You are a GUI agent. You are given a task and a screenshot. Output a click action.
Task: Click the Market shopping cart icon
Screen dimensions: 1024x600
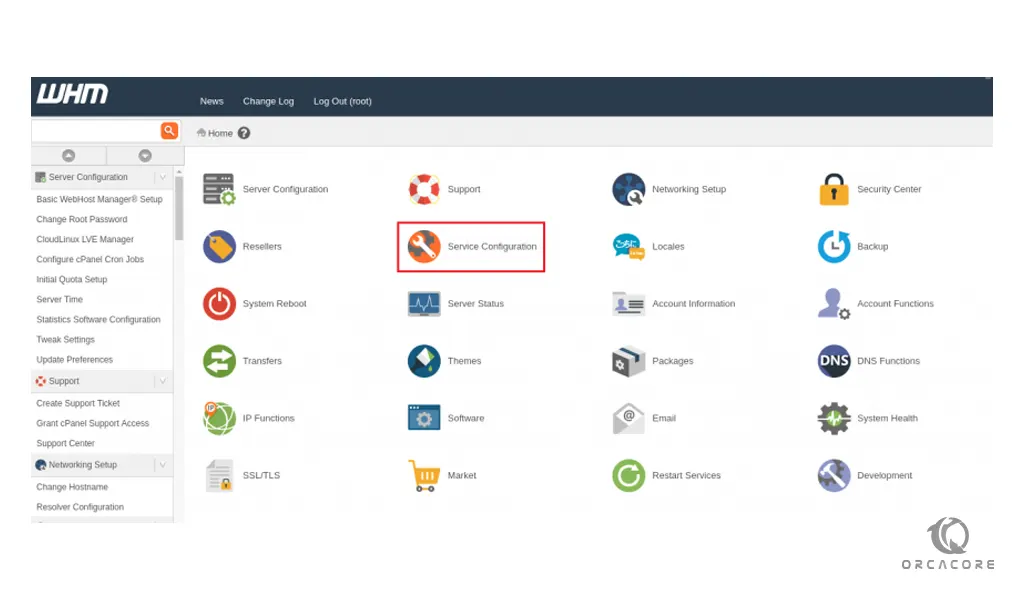[424, 476]
